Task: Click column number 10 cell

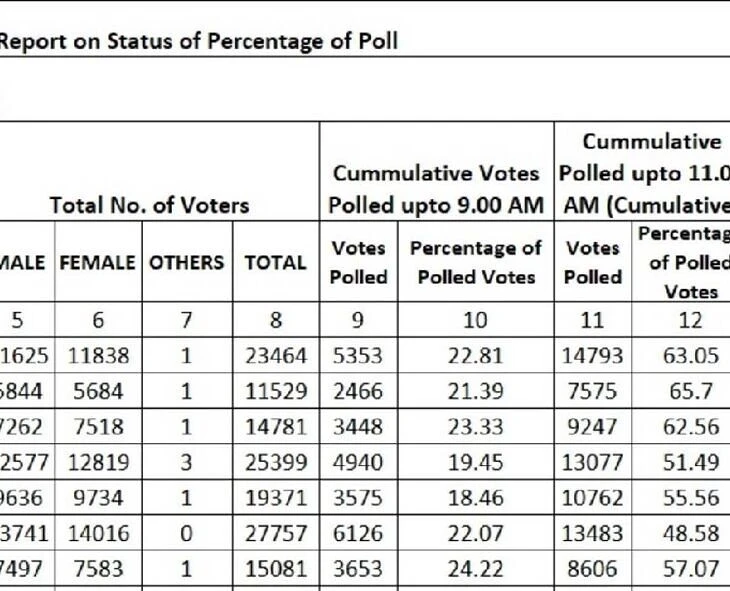Action: coord(476,320)
